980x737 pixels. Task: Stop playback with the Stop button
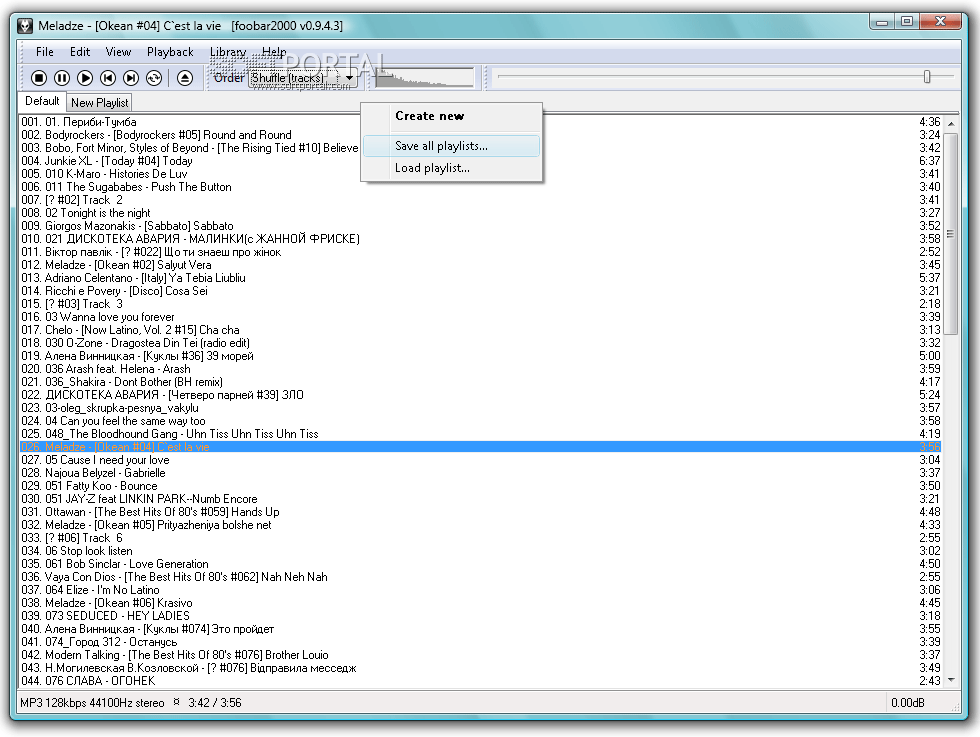coord(39,78)
